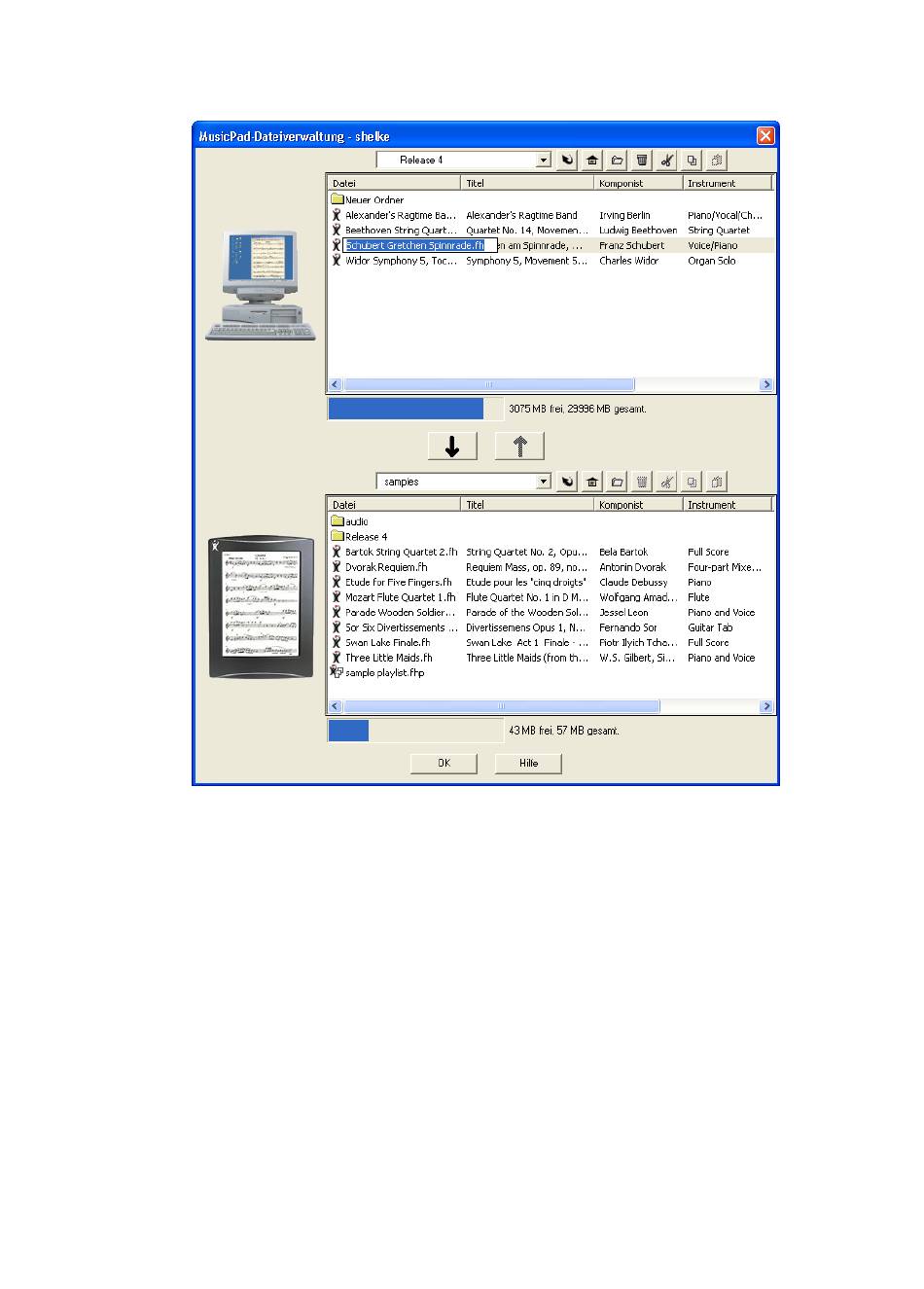Select Etude for Five Fingers.fh
The height and width of the screenshot is (1289, 924).
coord(399,582)
